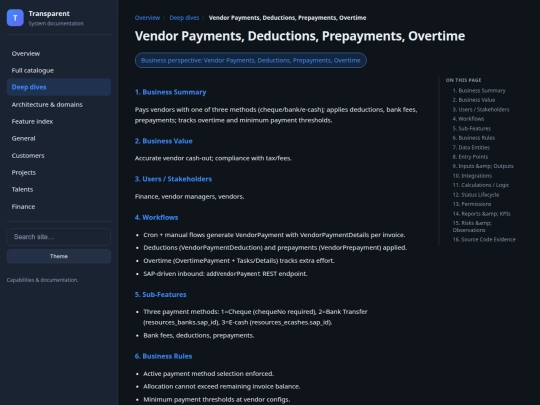Image resolution: width=540 pixels, height=405 pixels.
Task: Click the 6. Business Rules heading
Action: 163,356
